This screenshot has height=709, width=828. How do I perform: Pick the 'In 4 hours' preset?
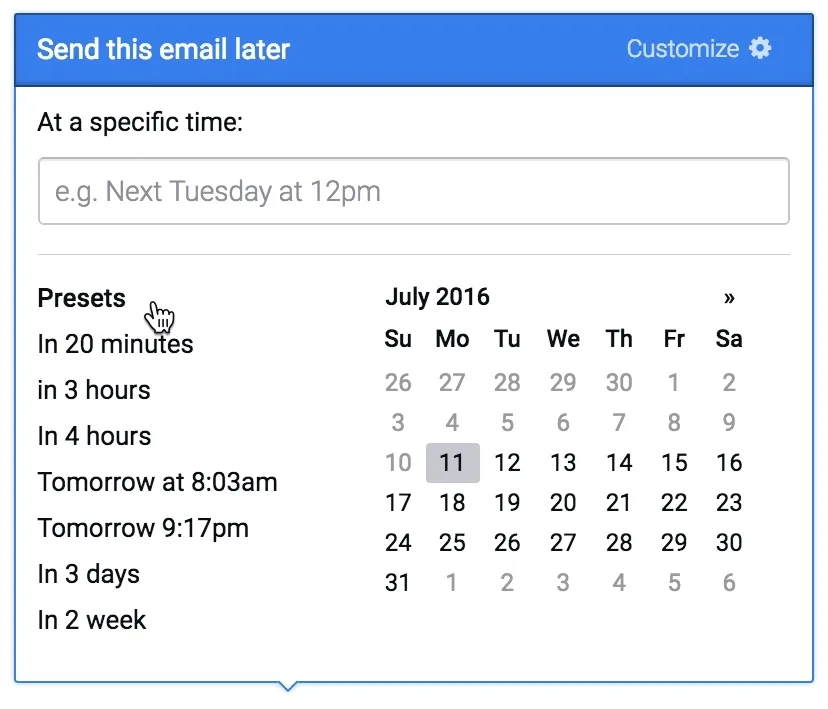(x=95, y=436)
